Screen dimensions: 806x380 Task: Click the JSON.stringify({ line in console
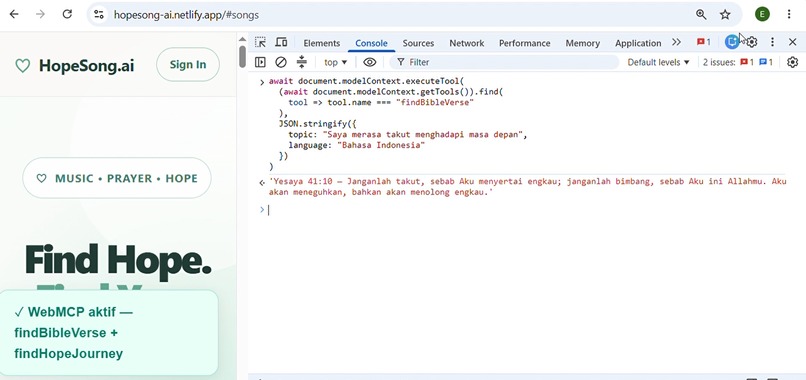point(318,124)
